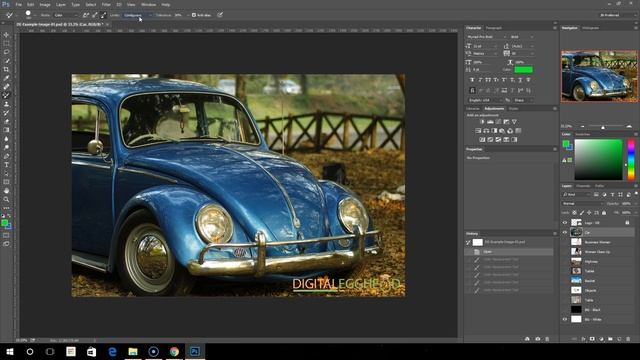Select Sampling: Background Swatch icon

point(104,15)
